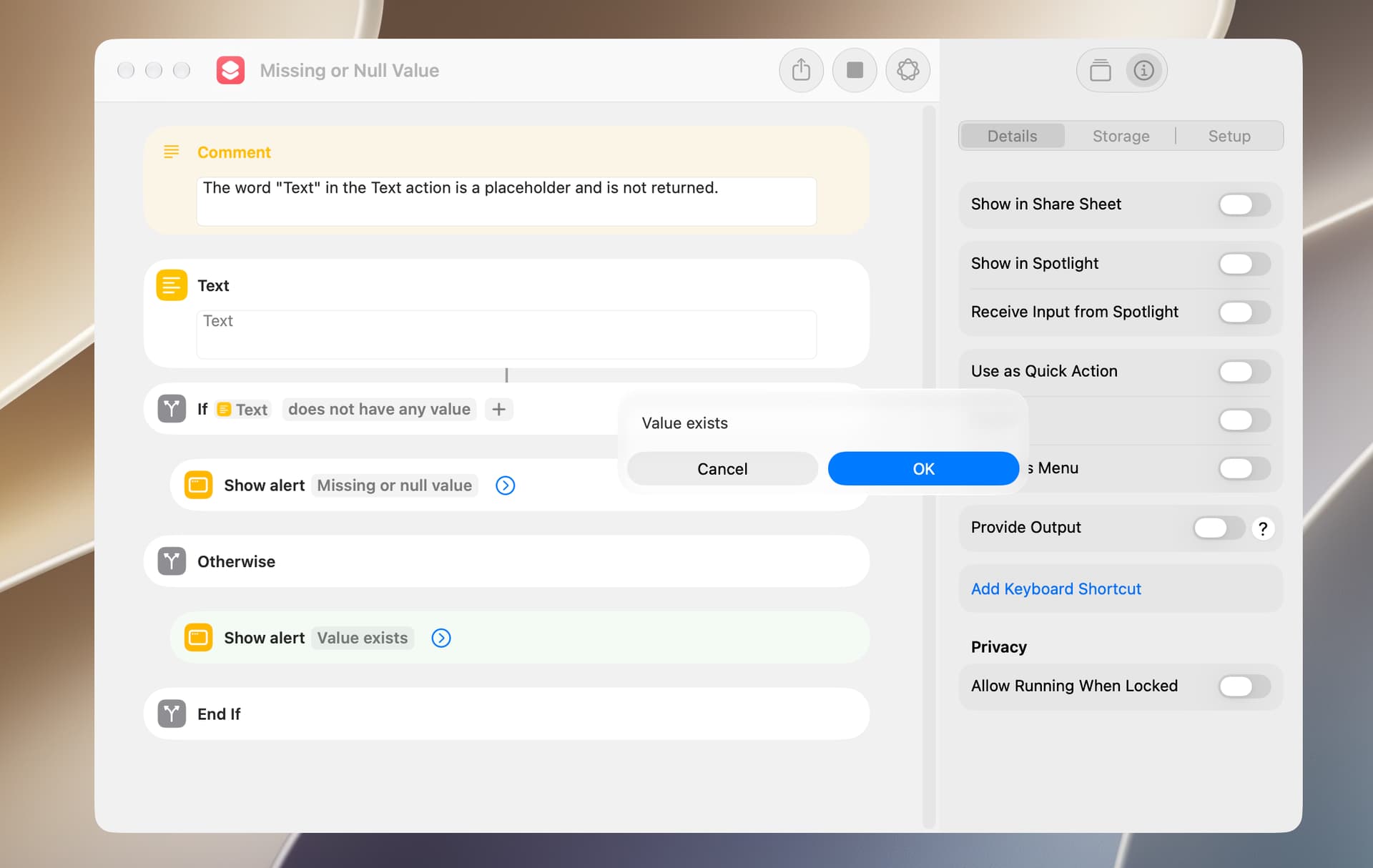Image resolution: width=1373 pixels, height=868 pixels.
Task: Click the yellow Text action icon
Action: click(172, 285)
